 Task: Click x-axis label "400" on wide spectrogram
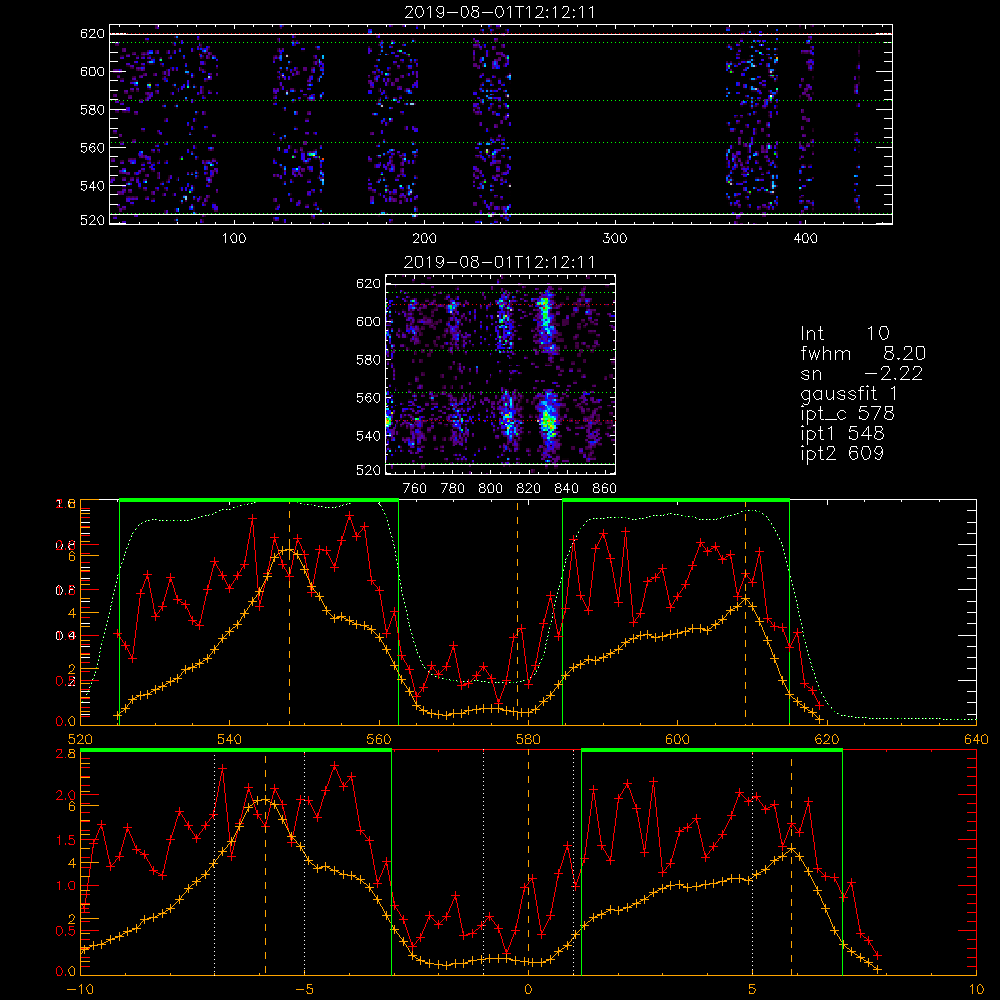[805, 239]
